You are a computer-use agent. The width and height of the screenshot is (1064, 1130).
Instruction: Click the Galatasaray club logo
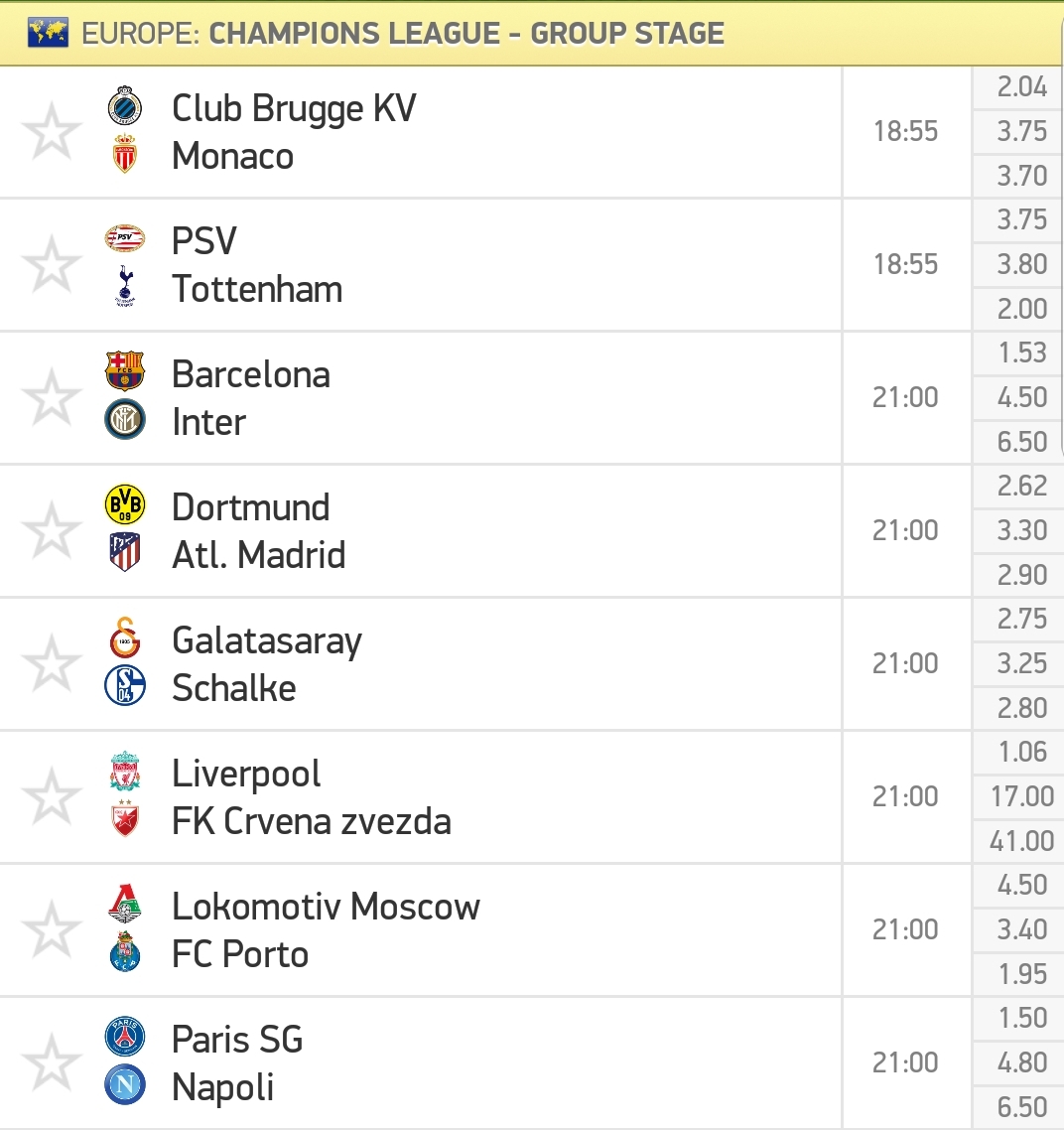(x=125, y=637)
